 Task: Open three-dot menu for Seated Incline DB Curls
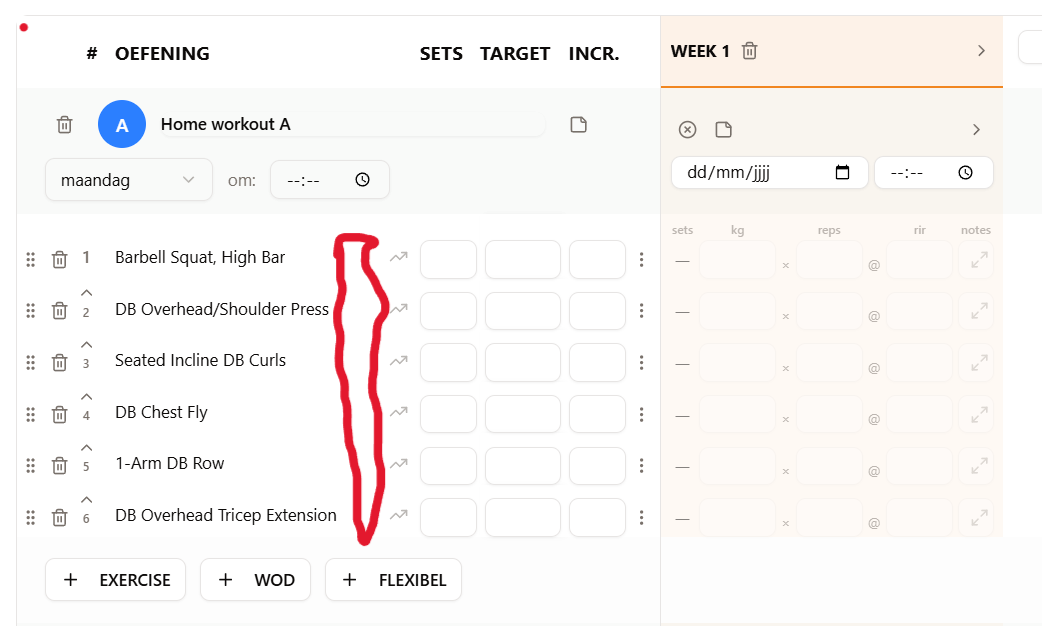click(641, 362)
